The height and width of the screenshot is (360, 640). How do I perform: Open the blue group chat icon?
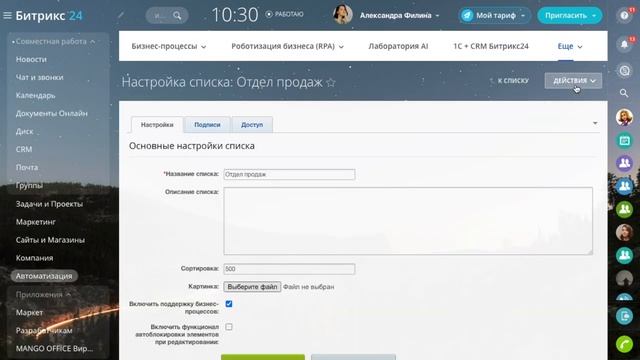click(x=624, y=186)
